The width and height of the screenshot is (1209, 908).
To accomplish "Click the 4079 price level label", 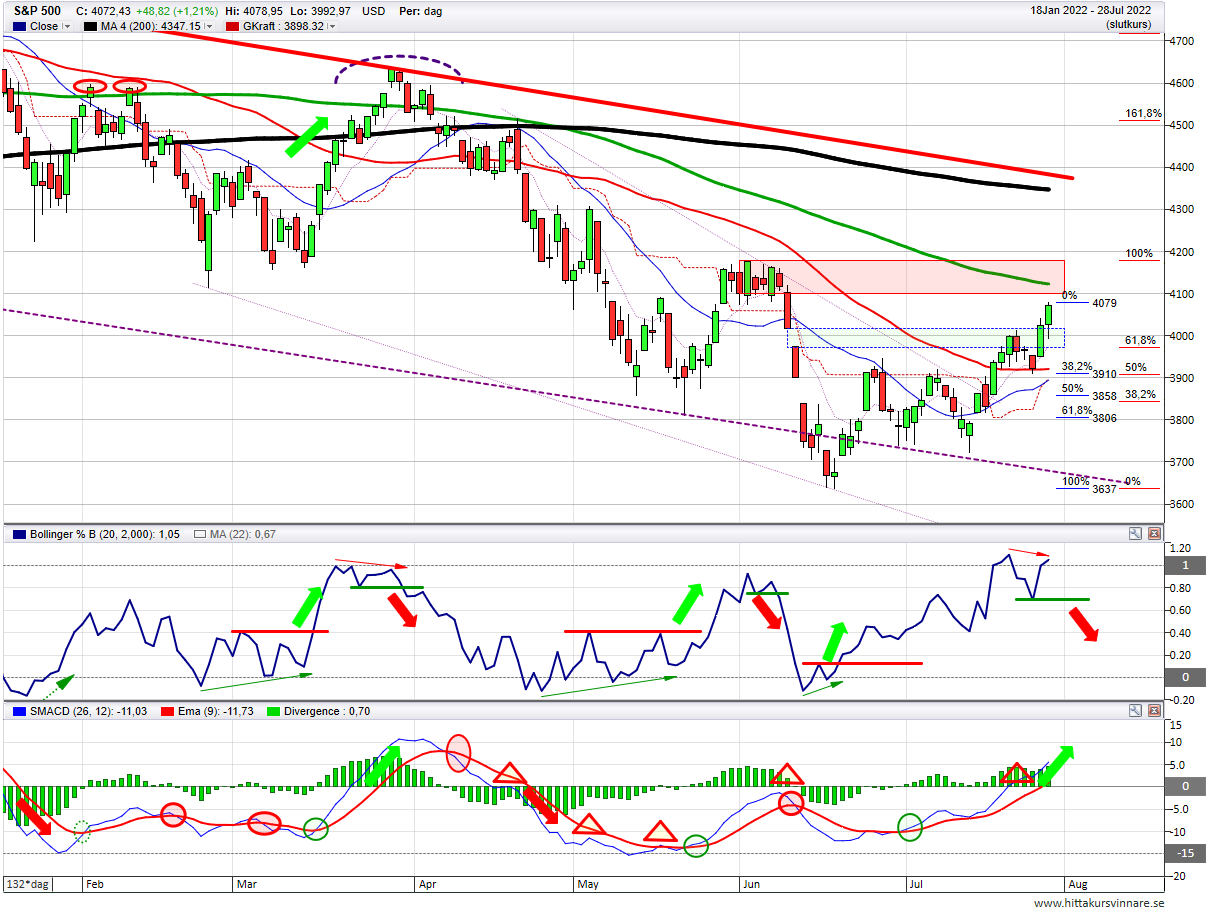I will [x=1105, y=303].
